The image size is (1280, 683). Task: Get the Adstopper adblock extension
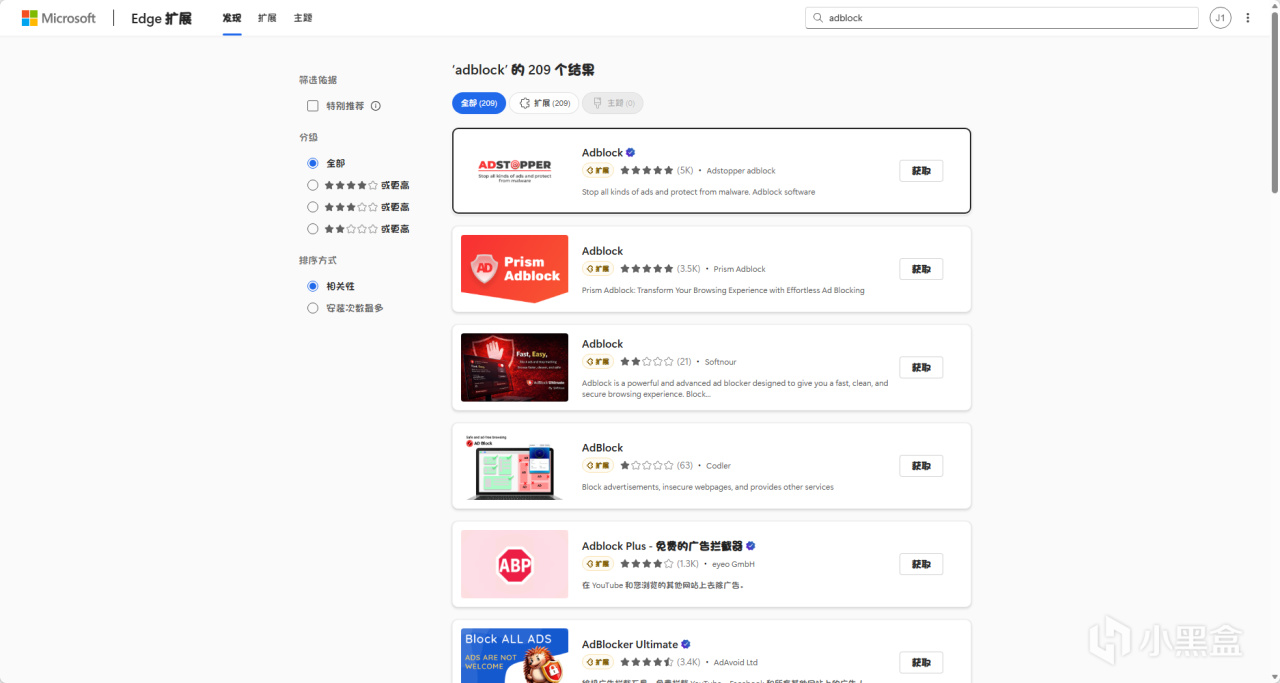tap(921, 171)
